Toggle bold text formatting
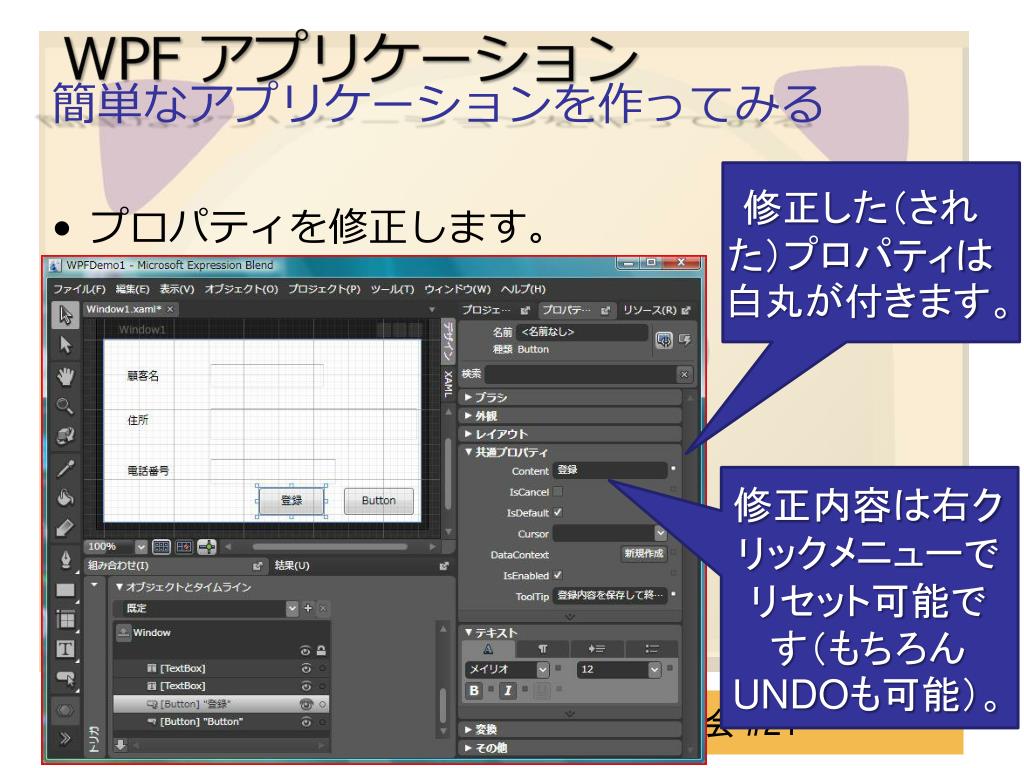This screenshot has width=1024, height=768. [x=474, y=690]
